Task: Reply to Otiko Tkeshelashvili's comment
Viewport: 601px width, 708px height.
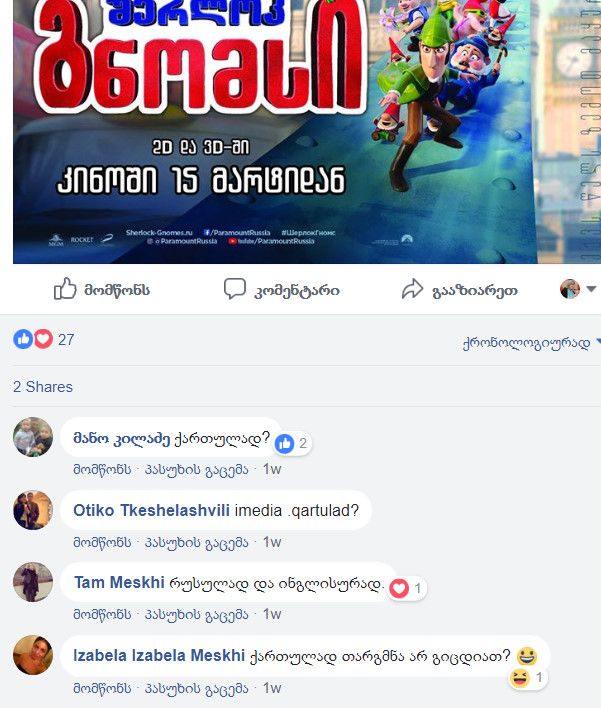Action: (x=196, y=542)
